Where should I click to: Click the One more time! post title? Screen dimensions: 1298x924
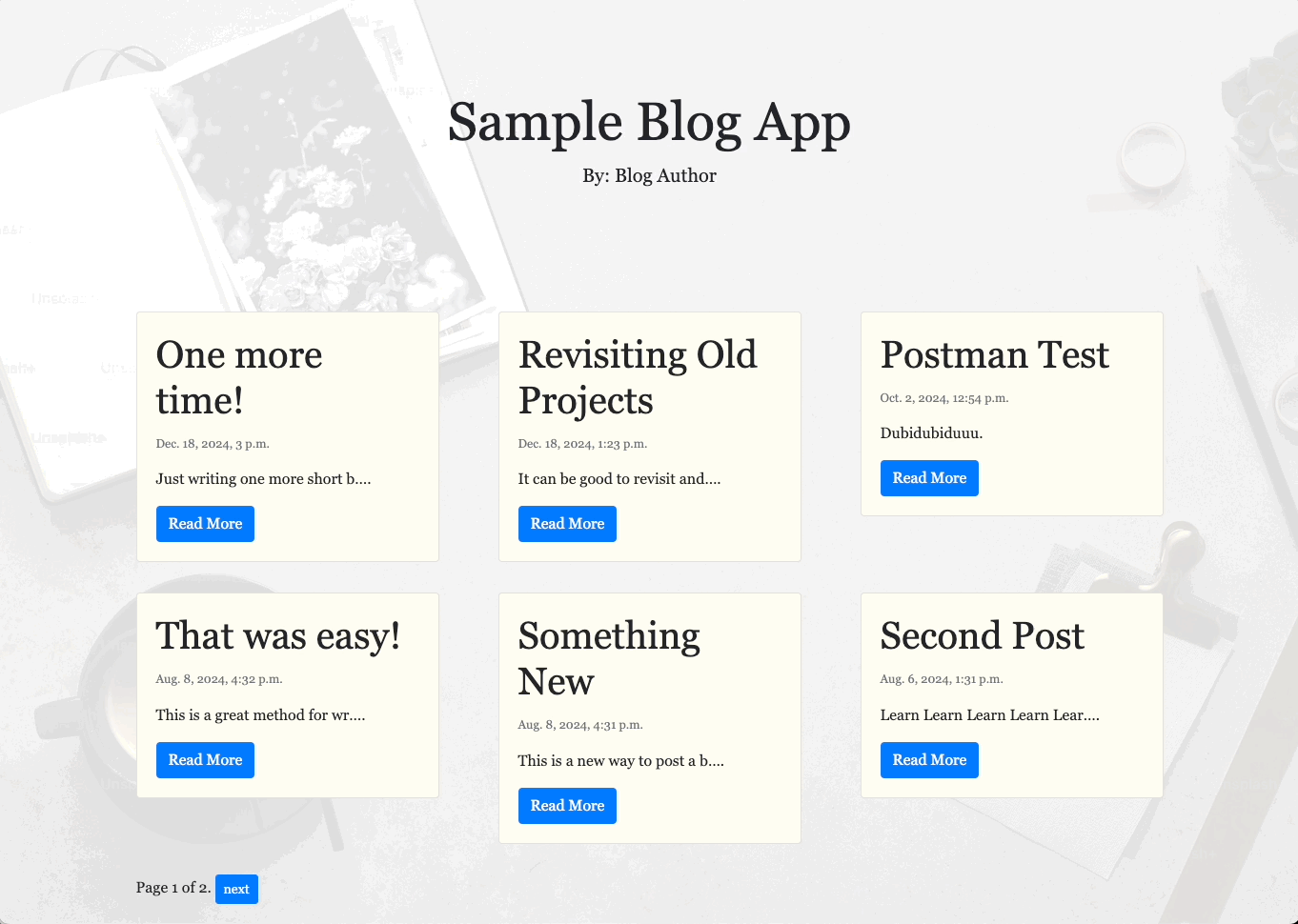point(239,377)
